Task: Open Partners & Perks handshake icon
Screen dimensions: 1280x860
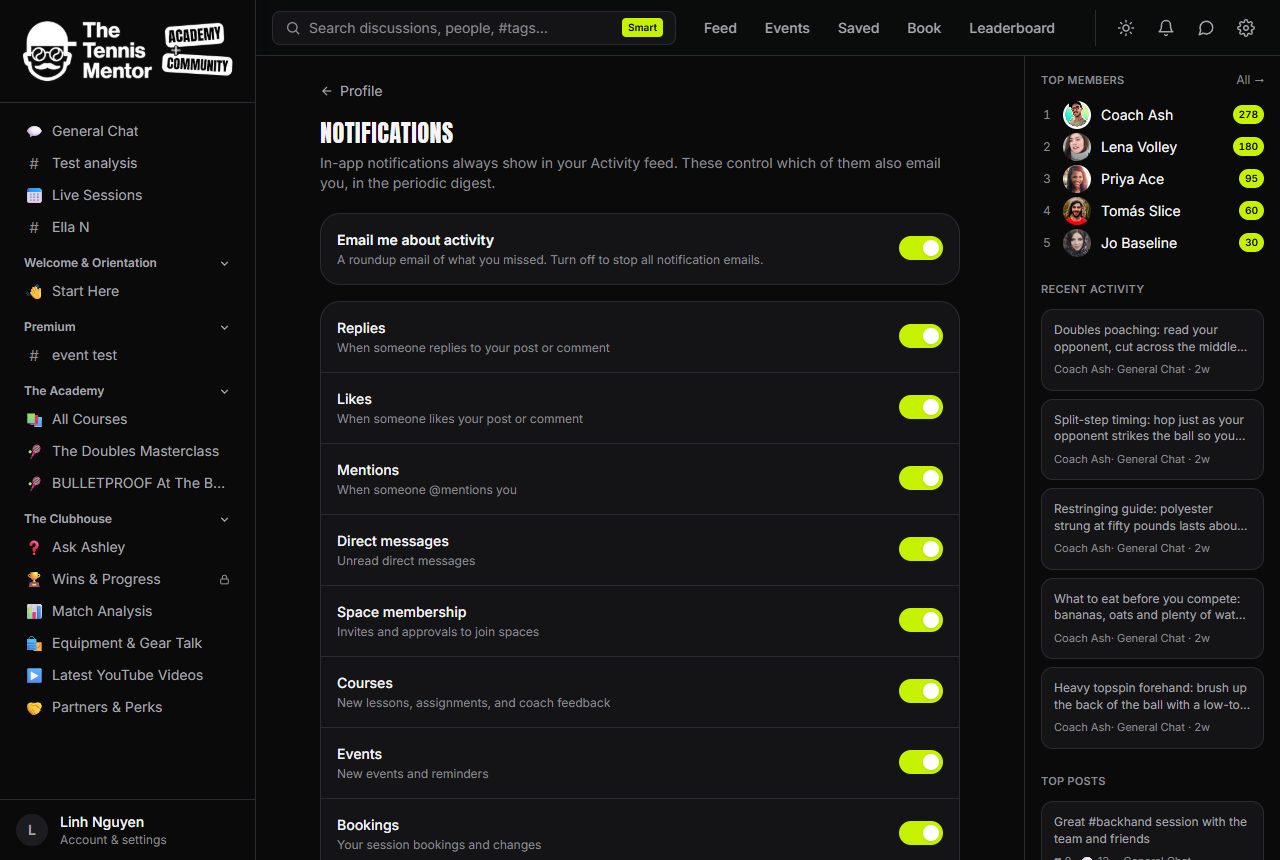Action: coord(34,707)
